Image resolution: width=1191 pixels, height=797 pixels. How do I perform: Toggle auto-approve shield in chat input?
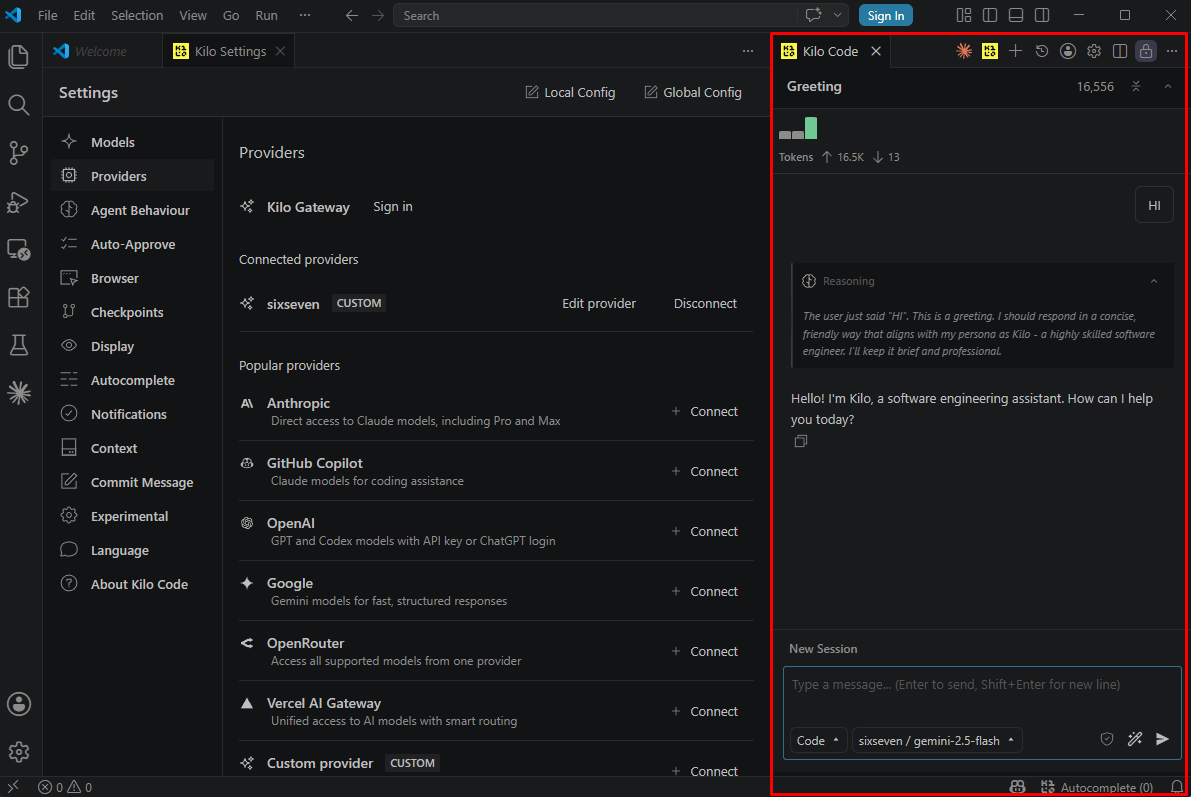coord(1107,739)
